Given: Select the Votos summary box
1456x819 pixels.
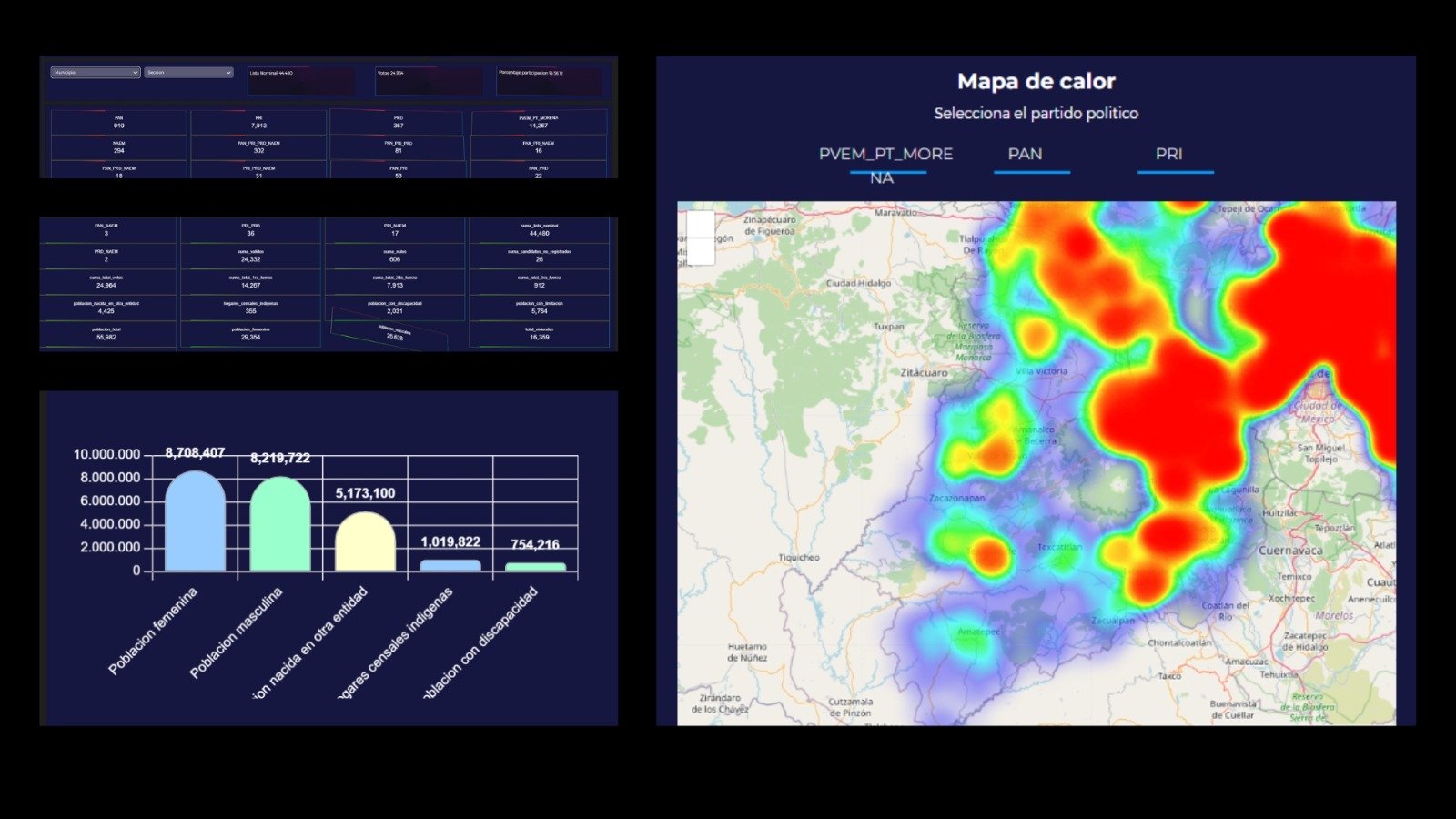Looking at the screenshot, I should 430,80.
